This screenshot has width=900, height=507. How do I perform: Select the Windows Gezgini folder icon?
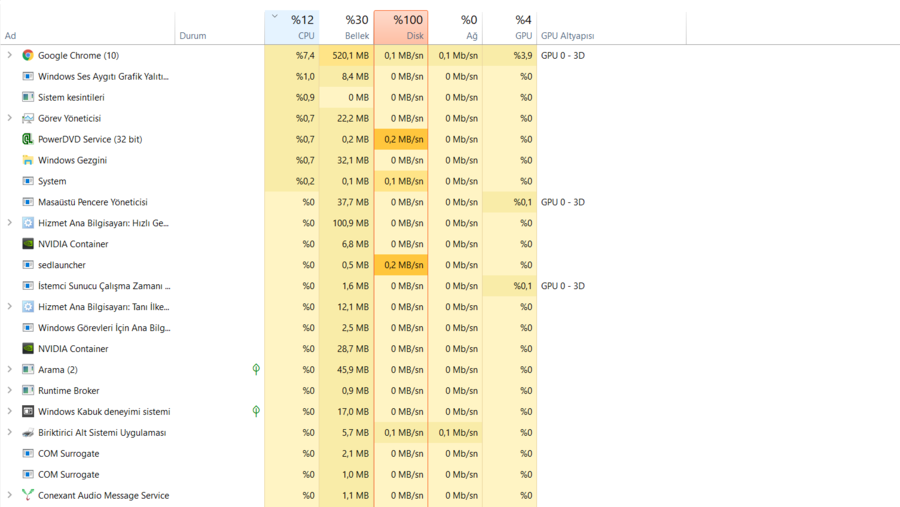click(x=28, y=160)
